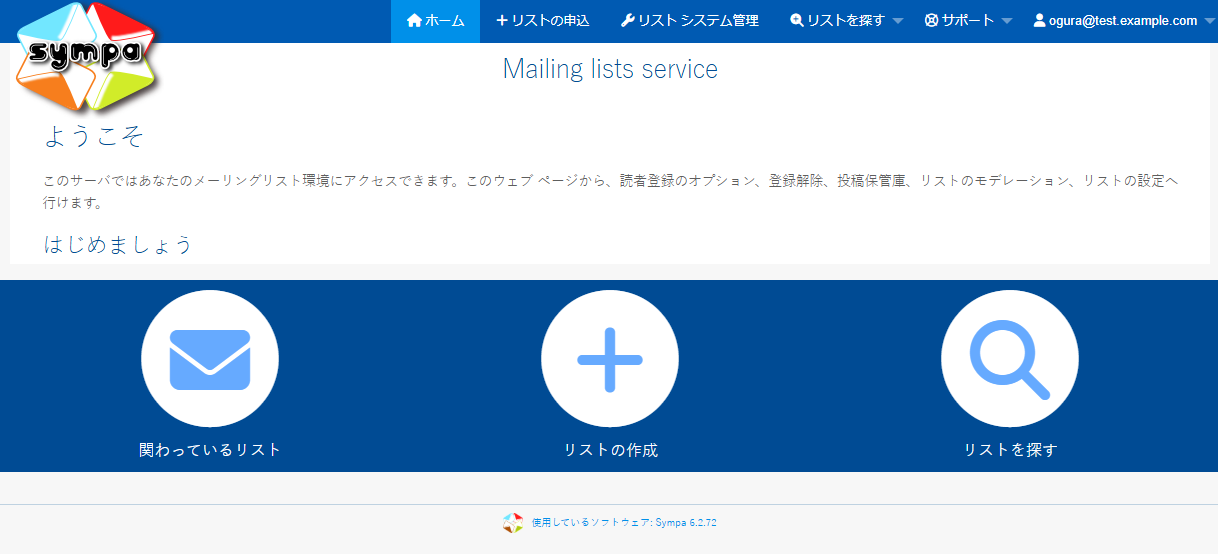Screen dimensions: 1218x554
Task: Click the home icon in navigation bar
Action: click(x=414, y=20)
